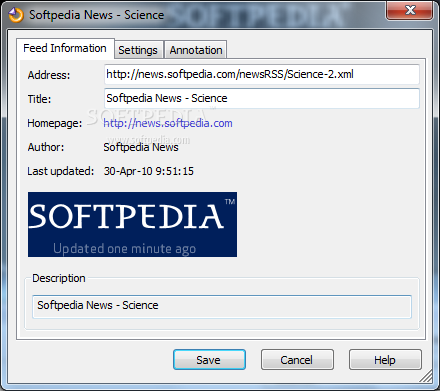Image resolution: width=440 pixels, height=391 pixels.
Task: Click the 'Author:' label
Action: (x=46, y=147)
